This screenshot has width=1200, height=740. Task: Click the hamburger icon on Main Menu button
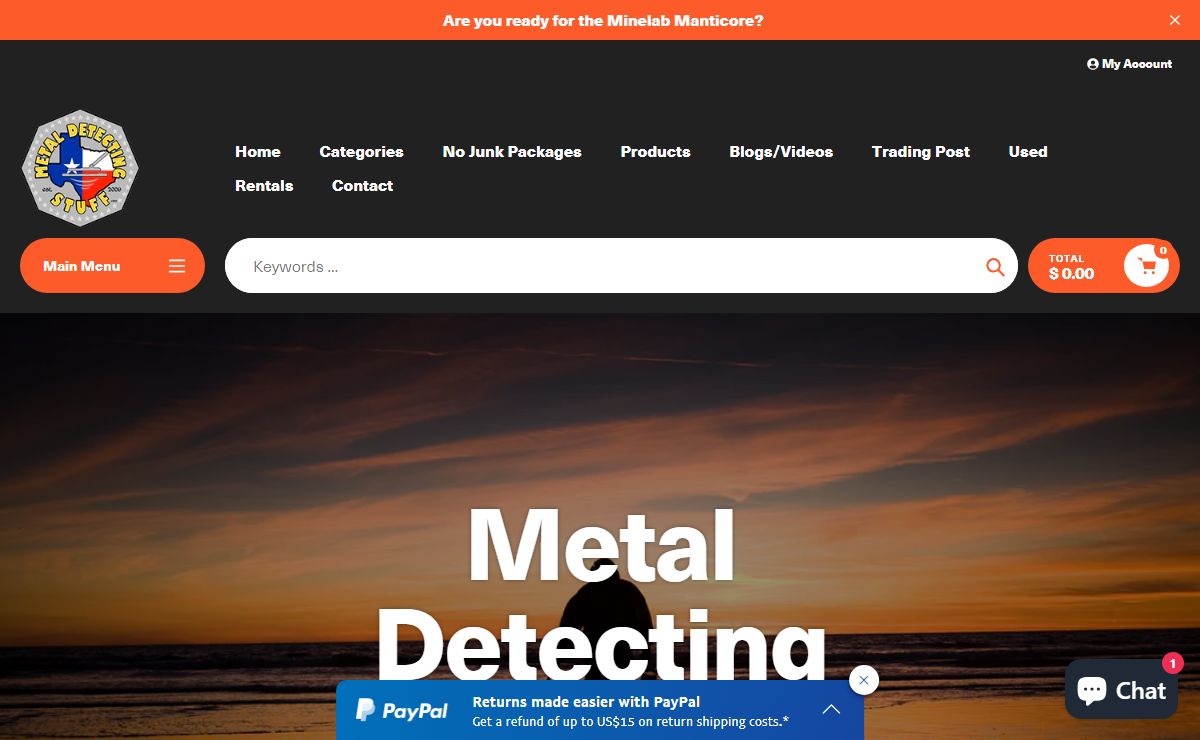click(x=176, y=265)
